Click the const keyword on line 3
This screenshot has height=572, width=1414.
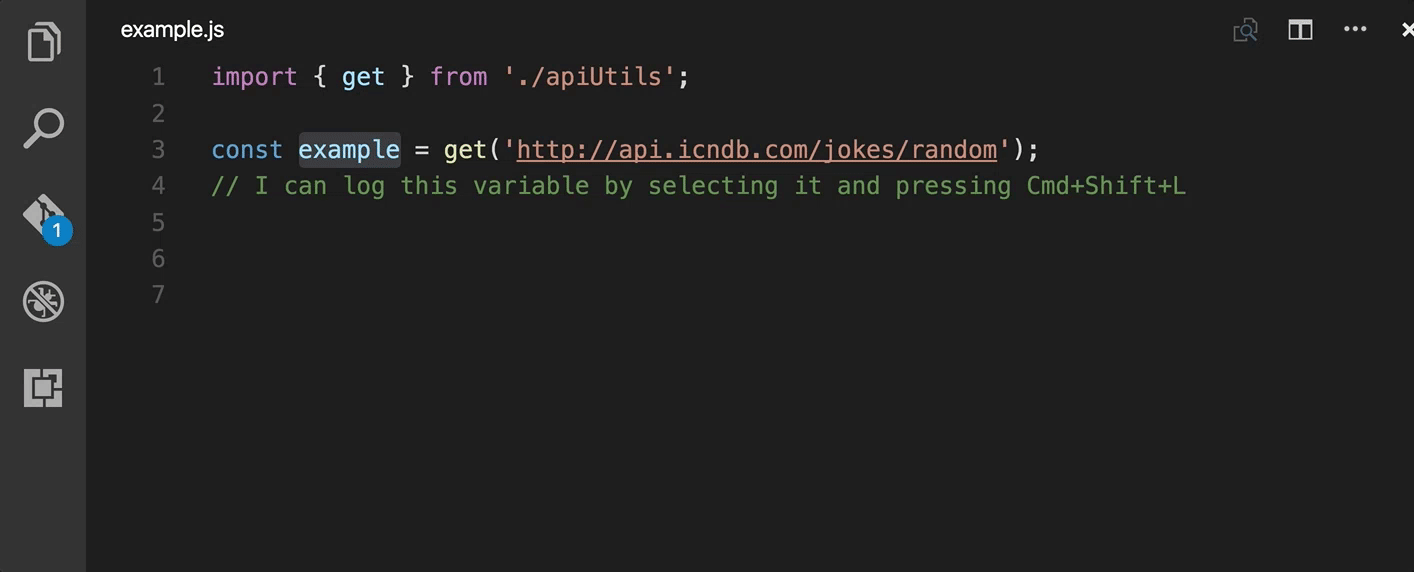247,150
